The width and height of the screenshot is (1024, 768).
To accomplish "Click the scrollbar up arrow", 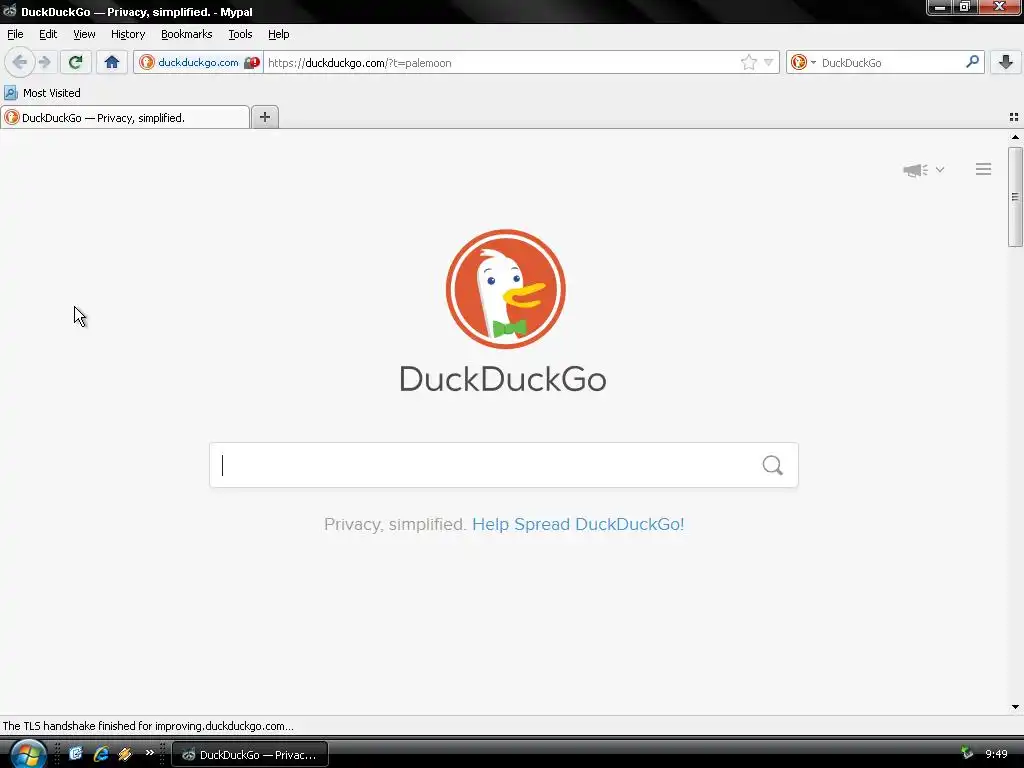I will click(x=1015, y=137).
